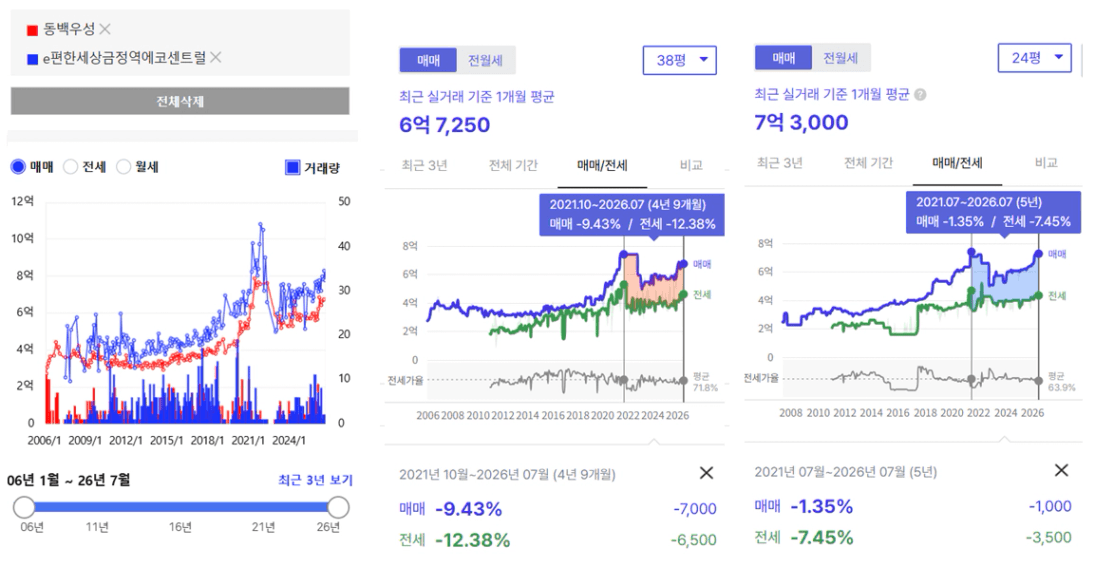This screenshot has height=586, width=1114.
Task: Click the blue e편한세상금정역에코센트럴 legend square
Action: [32, 60]
